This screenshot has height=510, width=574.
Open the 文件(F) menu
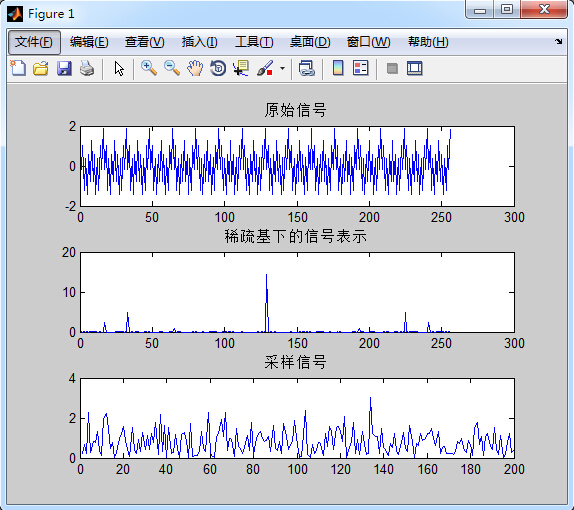34,42
